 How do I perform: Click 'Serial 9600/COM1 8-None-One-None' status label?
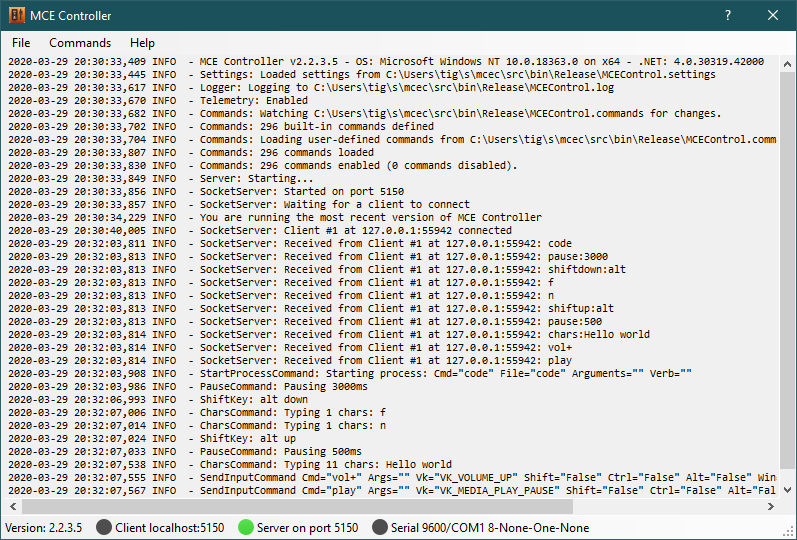[x=490, y=528]
